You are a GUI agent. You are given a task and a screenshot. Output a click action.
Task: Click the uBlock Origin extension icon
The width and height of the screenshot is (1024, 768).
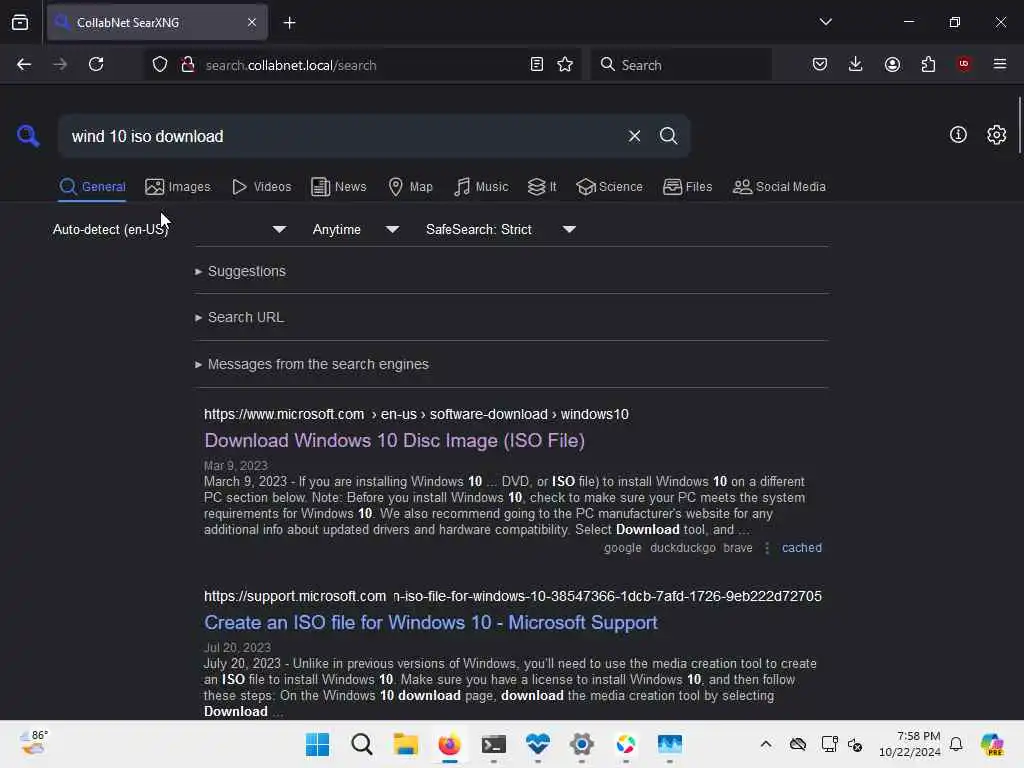[x=964, y=64]
